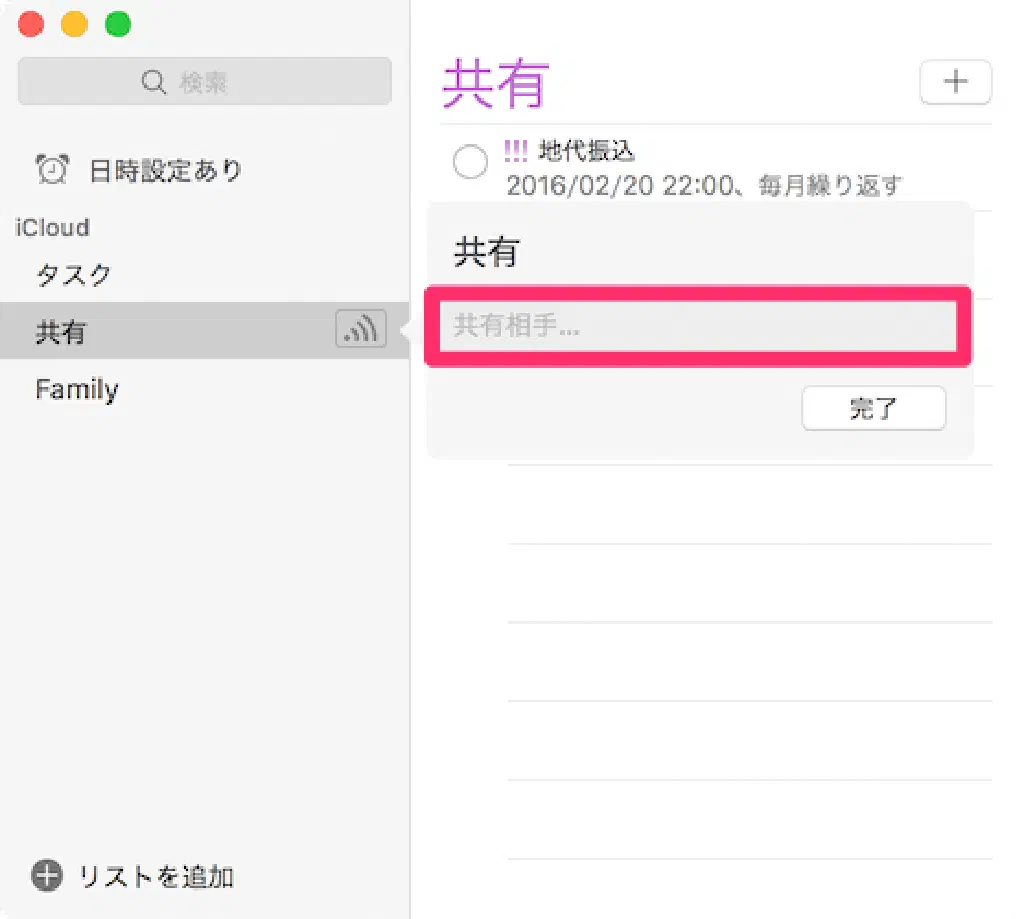Mark the 地代振込 reminder as completed
Screen dimensions: 1024x919
[470, 162]
